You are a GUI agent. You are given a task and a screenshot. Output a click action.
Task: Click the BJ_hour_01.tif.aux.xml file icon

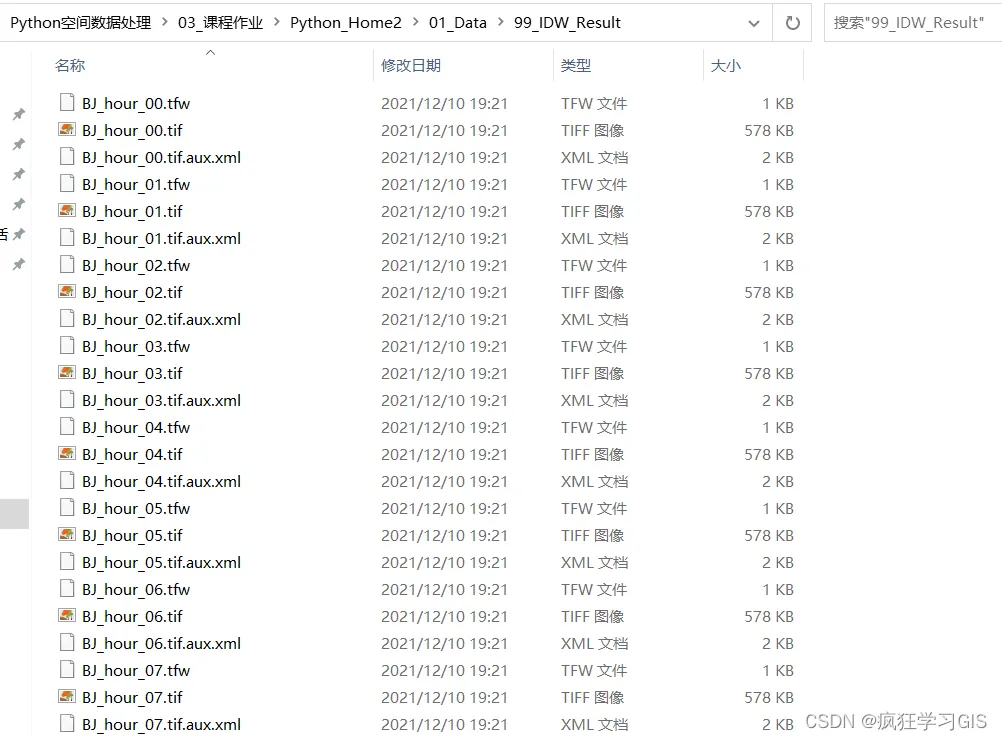[x=67, y=238]
